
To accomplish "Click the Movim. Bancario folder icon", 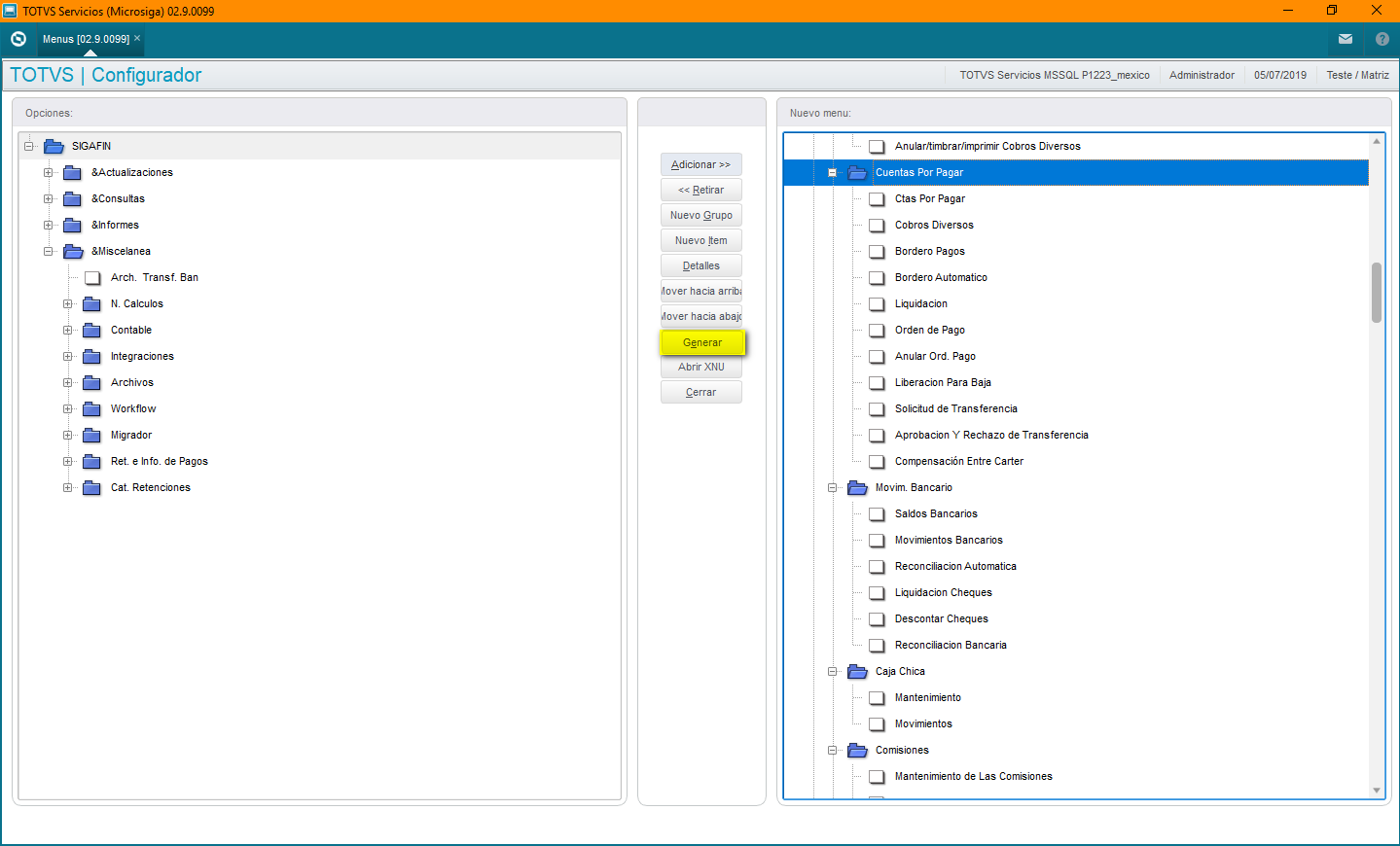I will coord(857,487).
